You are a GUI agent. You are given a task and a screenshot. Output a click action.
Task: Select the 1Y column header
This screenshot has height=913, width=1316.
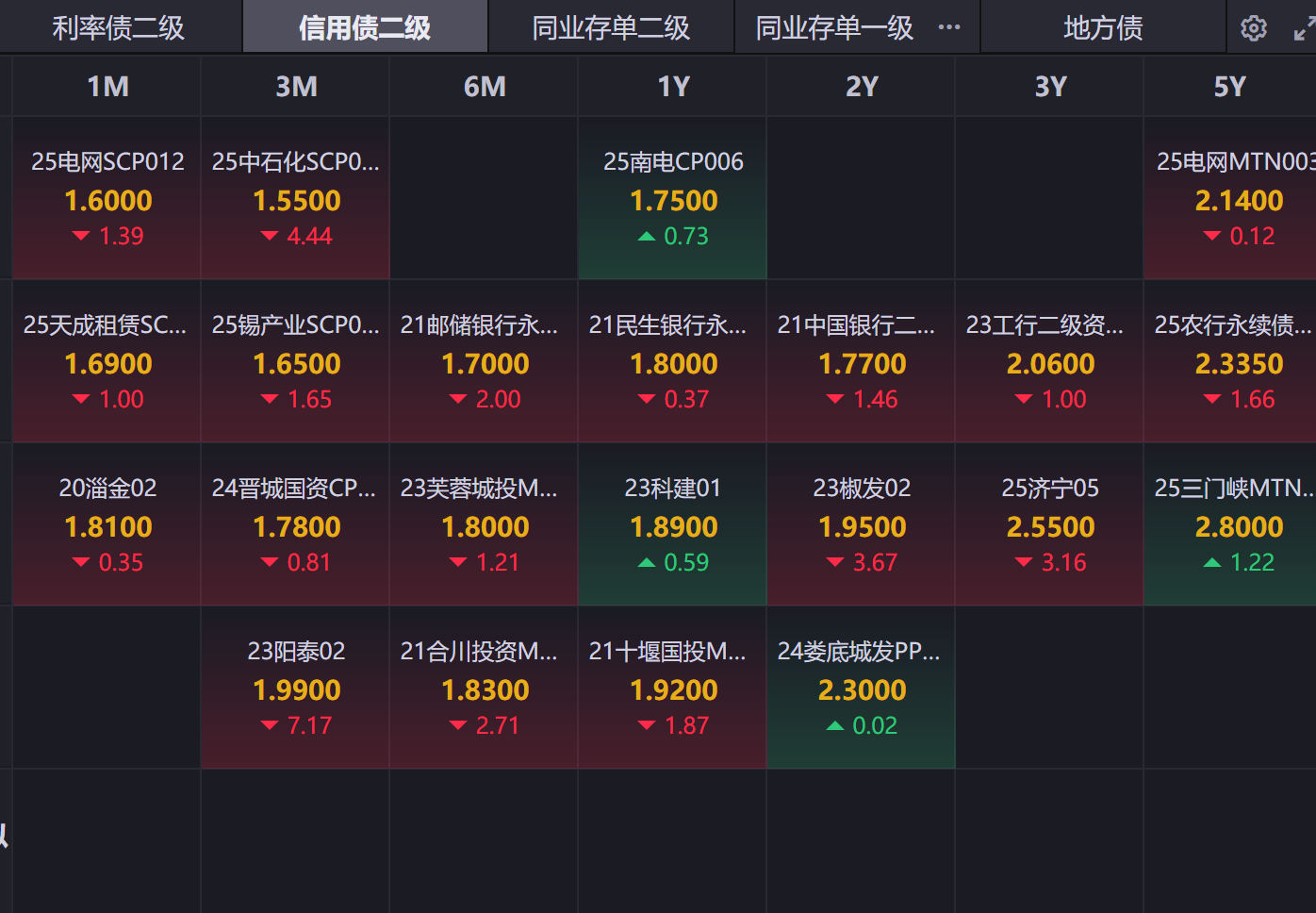[x=673, y=87]
